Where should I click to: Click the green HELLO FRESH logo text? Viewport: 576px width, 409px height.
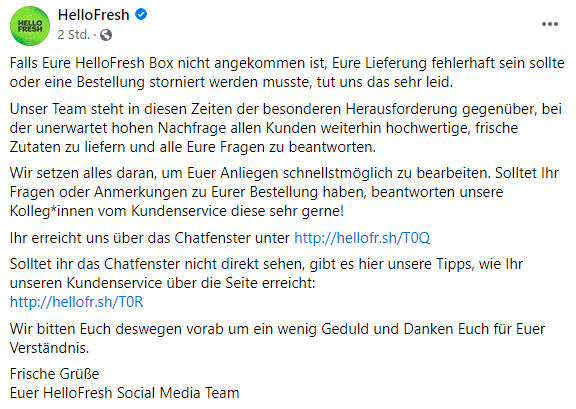tap(30, 26)
